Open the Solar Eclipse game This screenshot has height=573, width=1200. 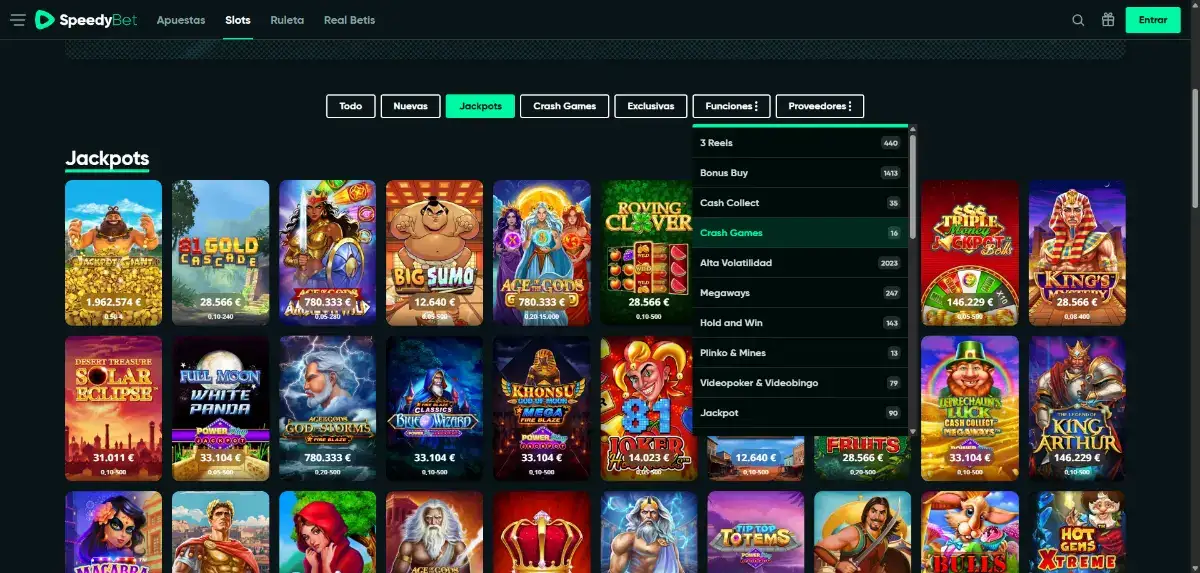pos(113,408)
